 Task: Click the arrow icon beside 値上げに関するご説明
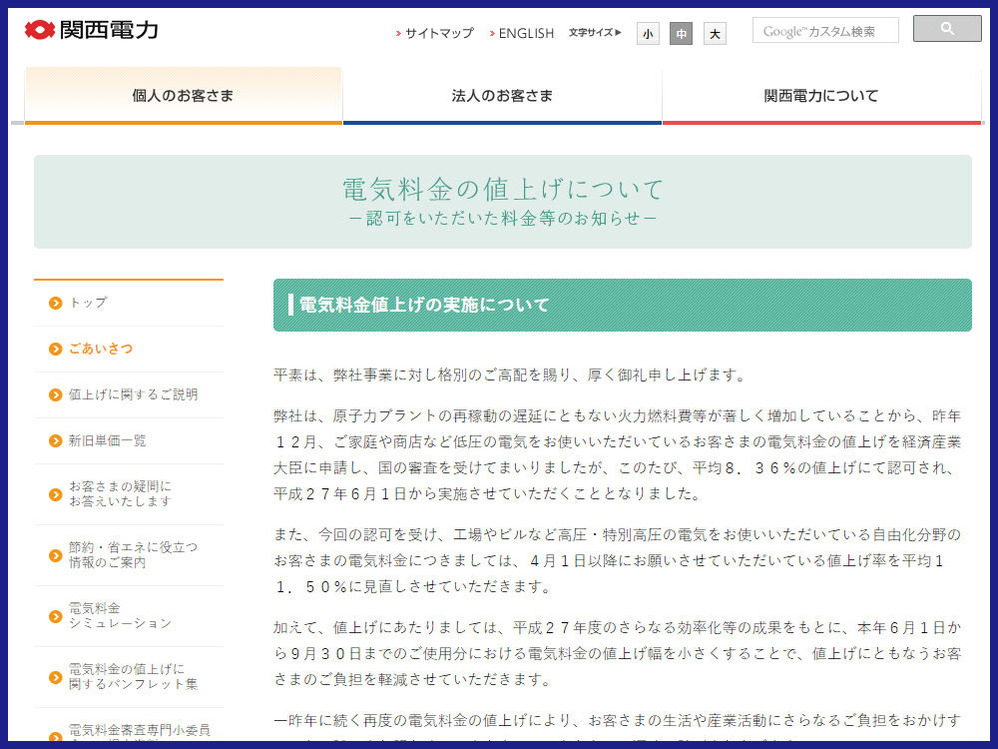(56, 395)
